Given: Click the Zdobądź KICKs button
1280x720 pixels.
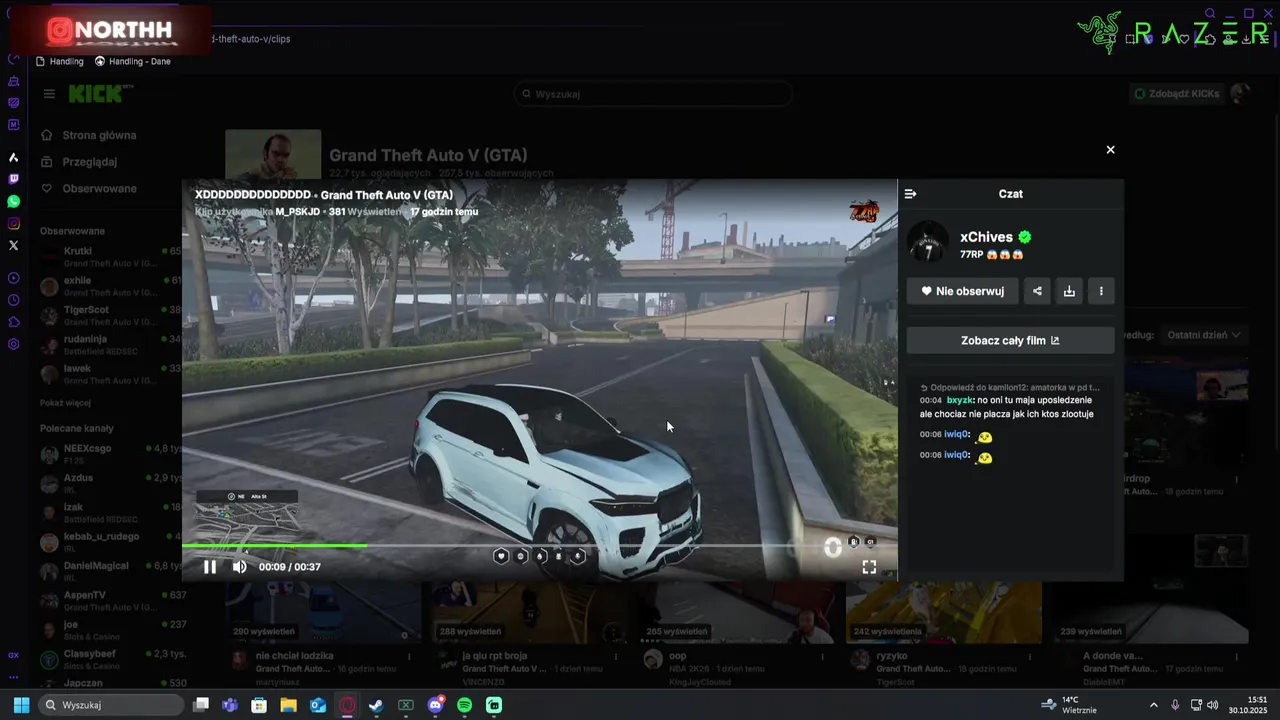Looking at the screenshot, I should point(1175,94).
